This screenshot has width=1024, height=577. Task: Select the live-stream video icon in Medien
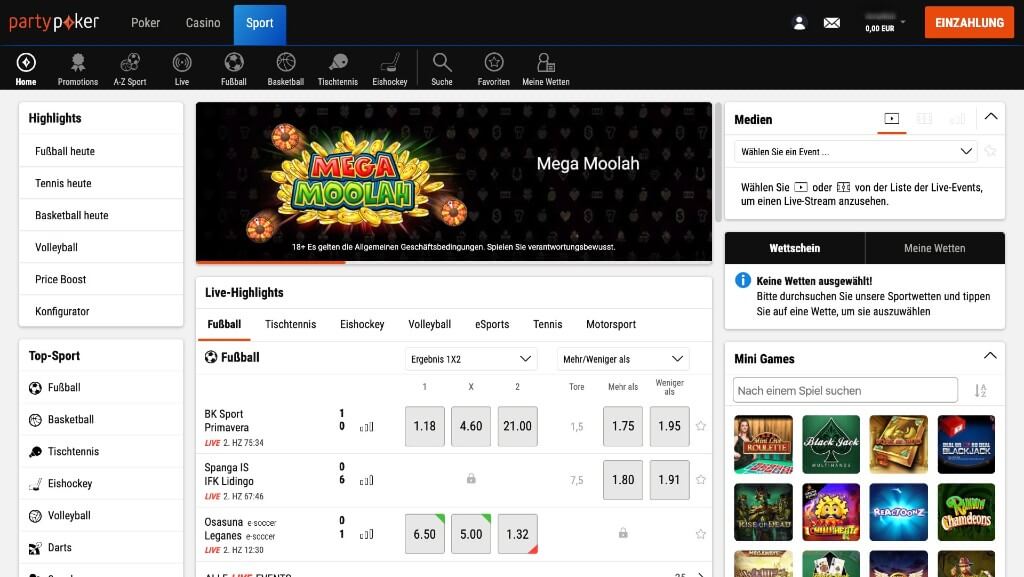pos(891,119)
